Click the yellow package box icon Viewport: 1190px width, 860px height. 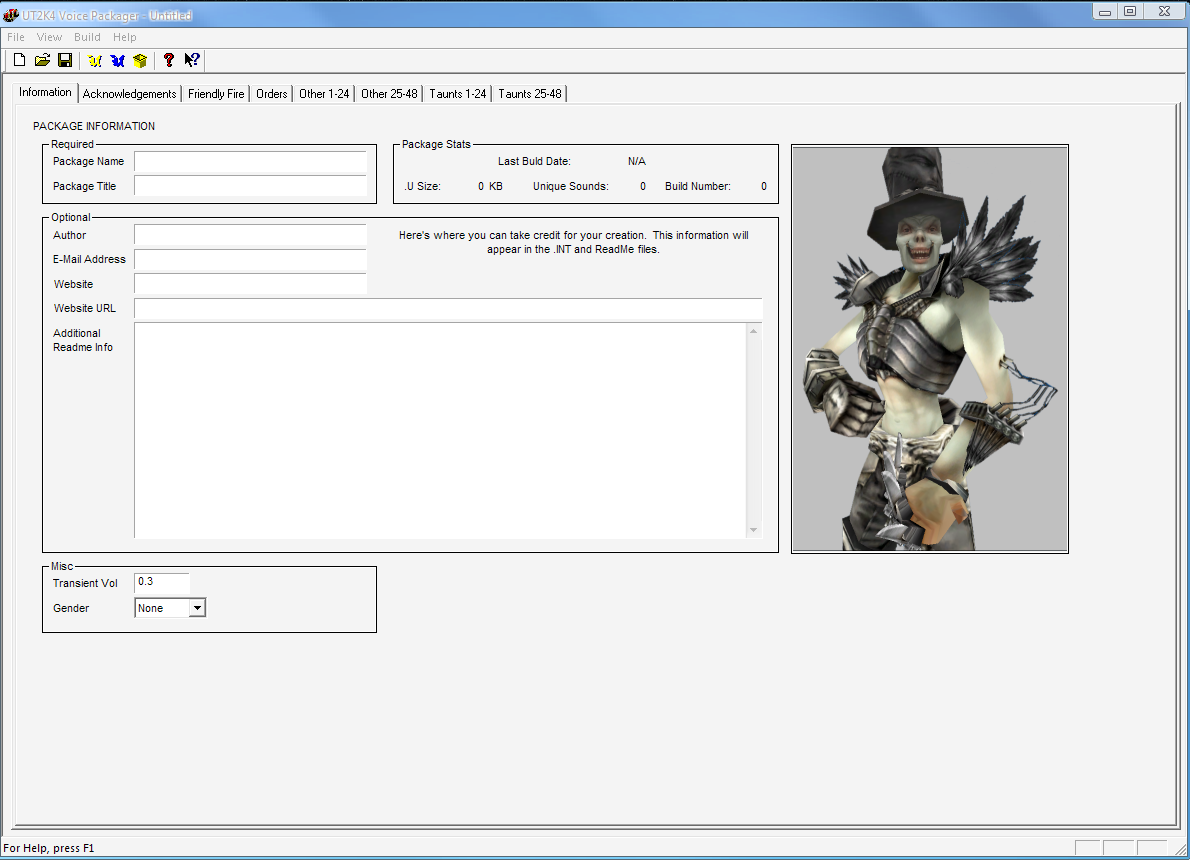(x=140, y=61)
